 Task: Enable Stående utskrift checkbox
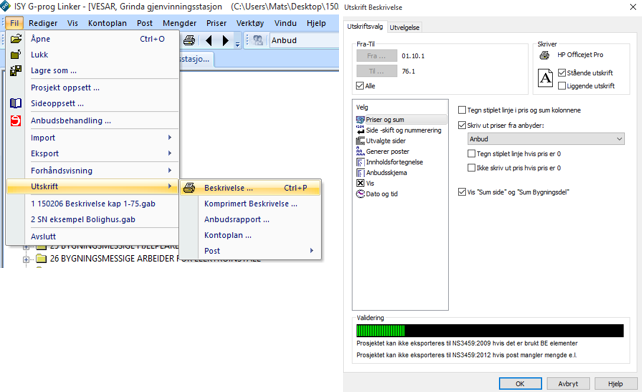click(x=562, y=73)
